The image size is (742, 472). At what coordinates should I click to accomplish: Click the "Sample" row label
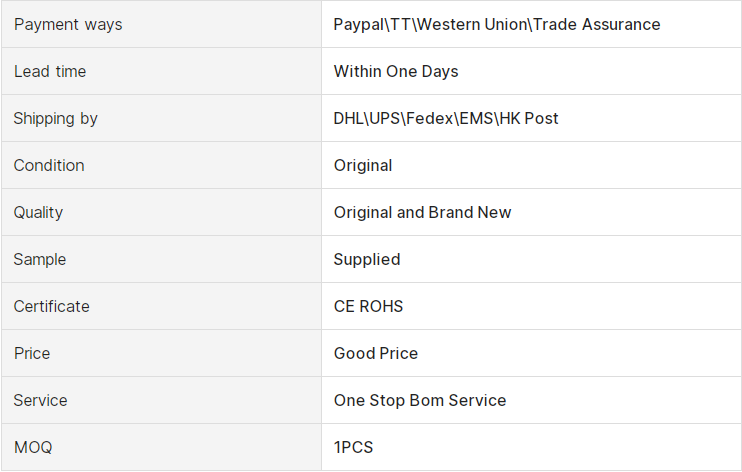tap(40, 259)
